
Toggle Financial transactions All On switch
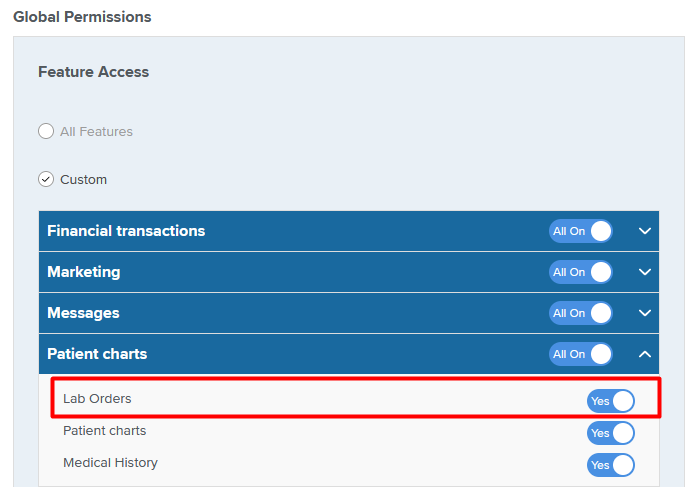coord(581,231)
